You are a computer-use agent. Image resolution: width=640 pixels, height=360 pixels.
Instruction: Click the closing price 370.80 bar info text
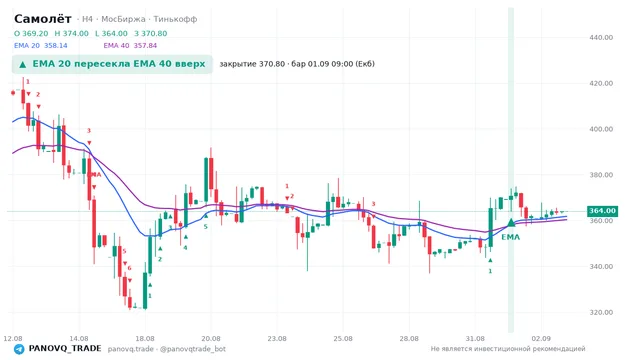click(x=297, y=64)
